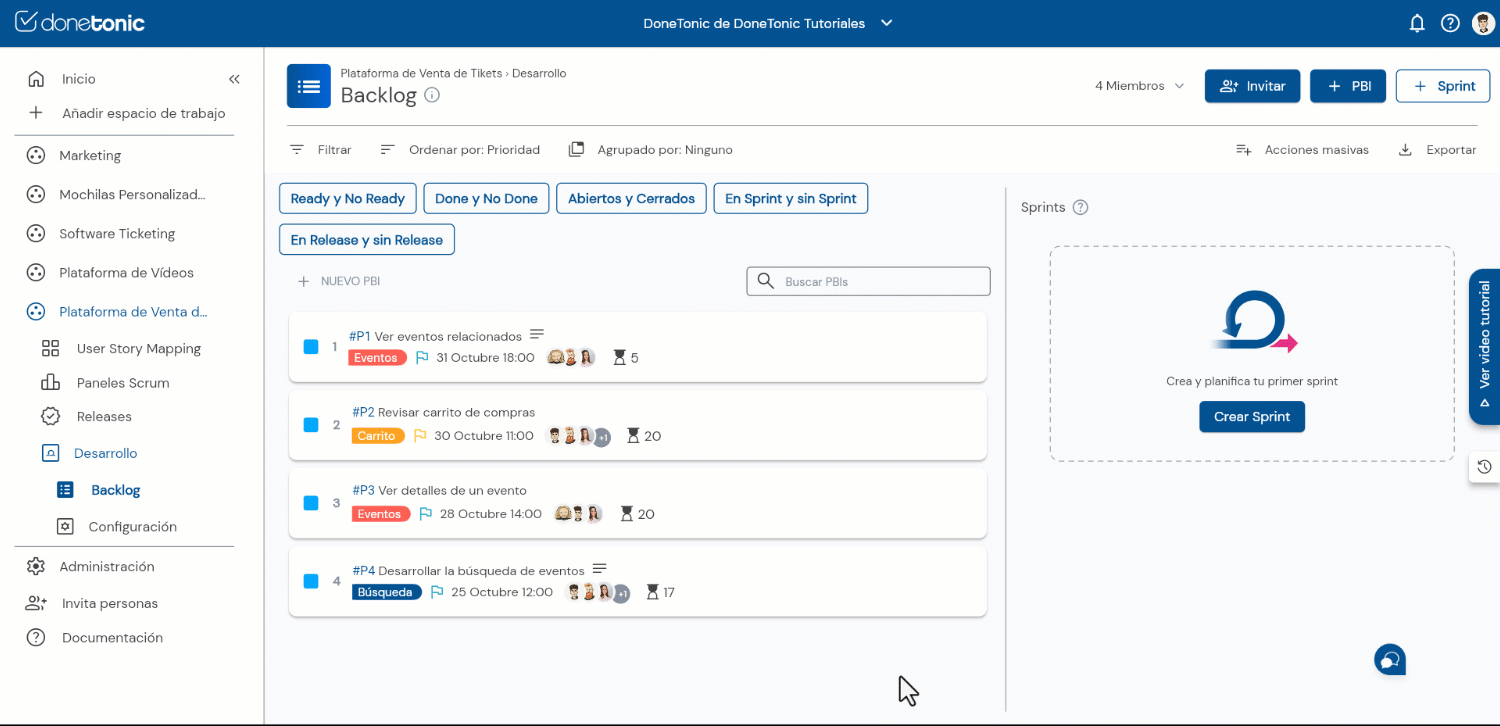Go to Releases in sidebar

pos(104,416)
